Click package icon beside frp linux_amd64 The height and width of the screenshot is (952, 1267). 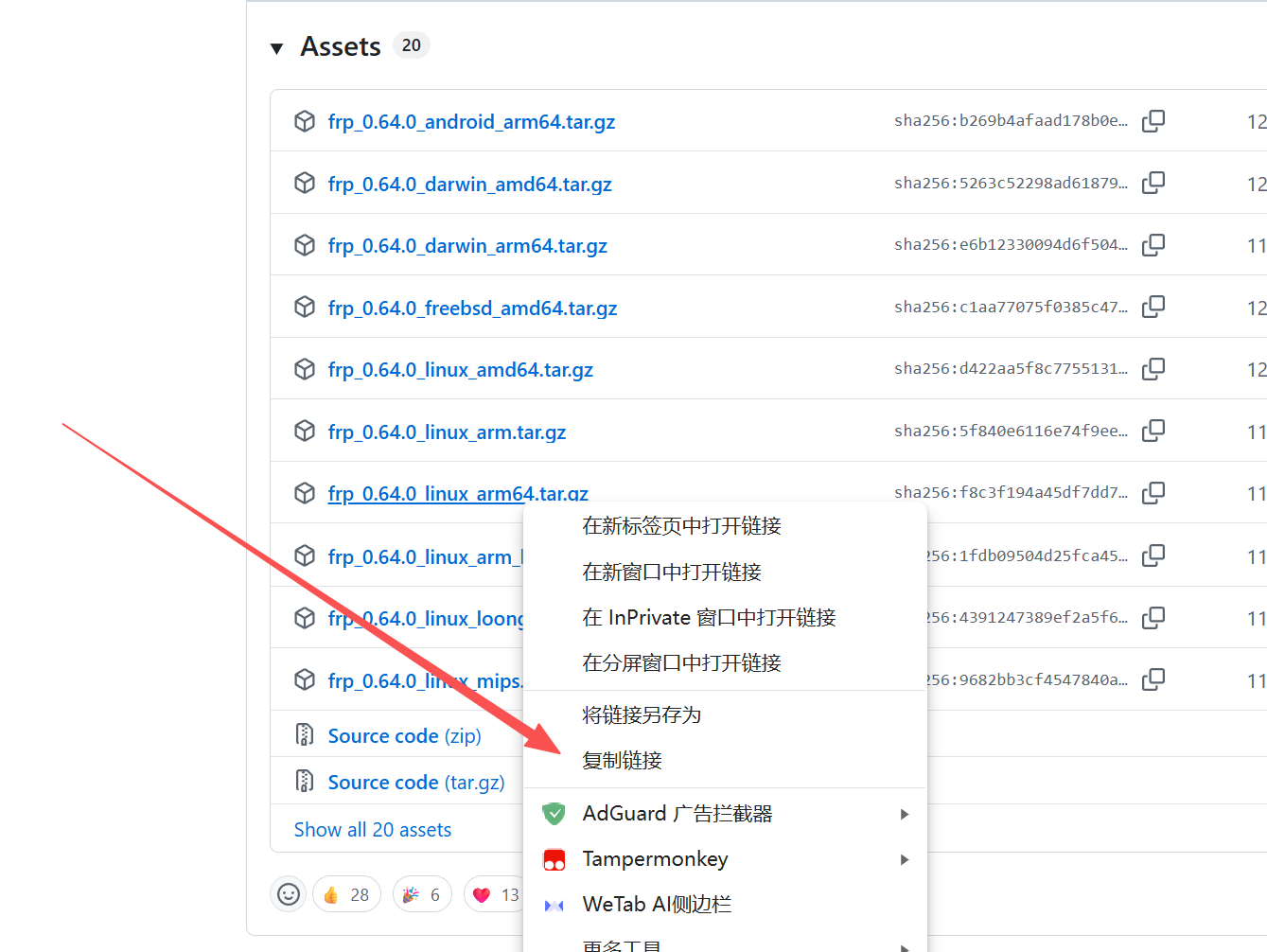click(x=305, y=369)
